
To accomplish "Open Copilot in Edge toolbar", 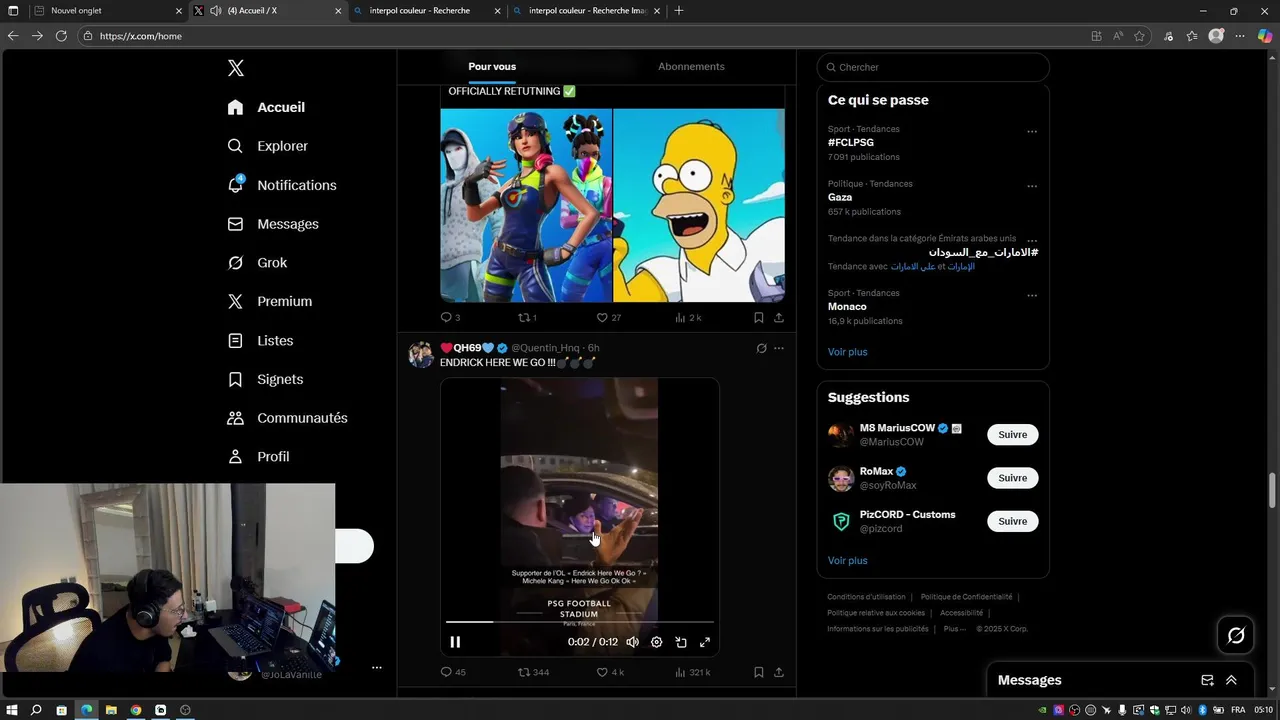I will pyautogui.click(x=1264, y=36).
